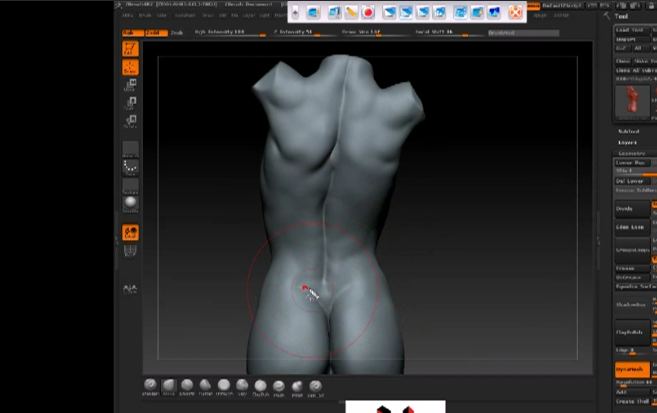The width and height of the screenshot is (657, 413).
Task: Open the Draw menu
Action: pyautogui.click(x=208, y=15)
